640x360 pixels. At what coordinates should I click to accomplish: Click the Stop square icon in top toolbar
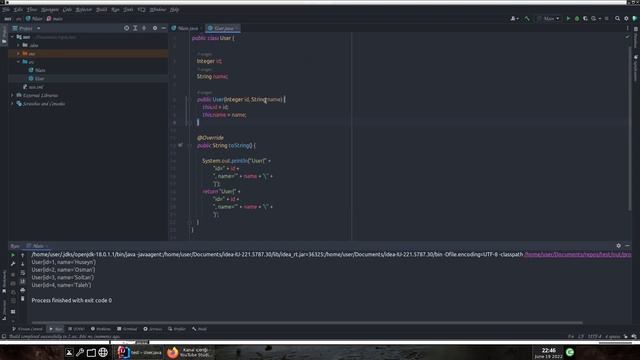607,18
